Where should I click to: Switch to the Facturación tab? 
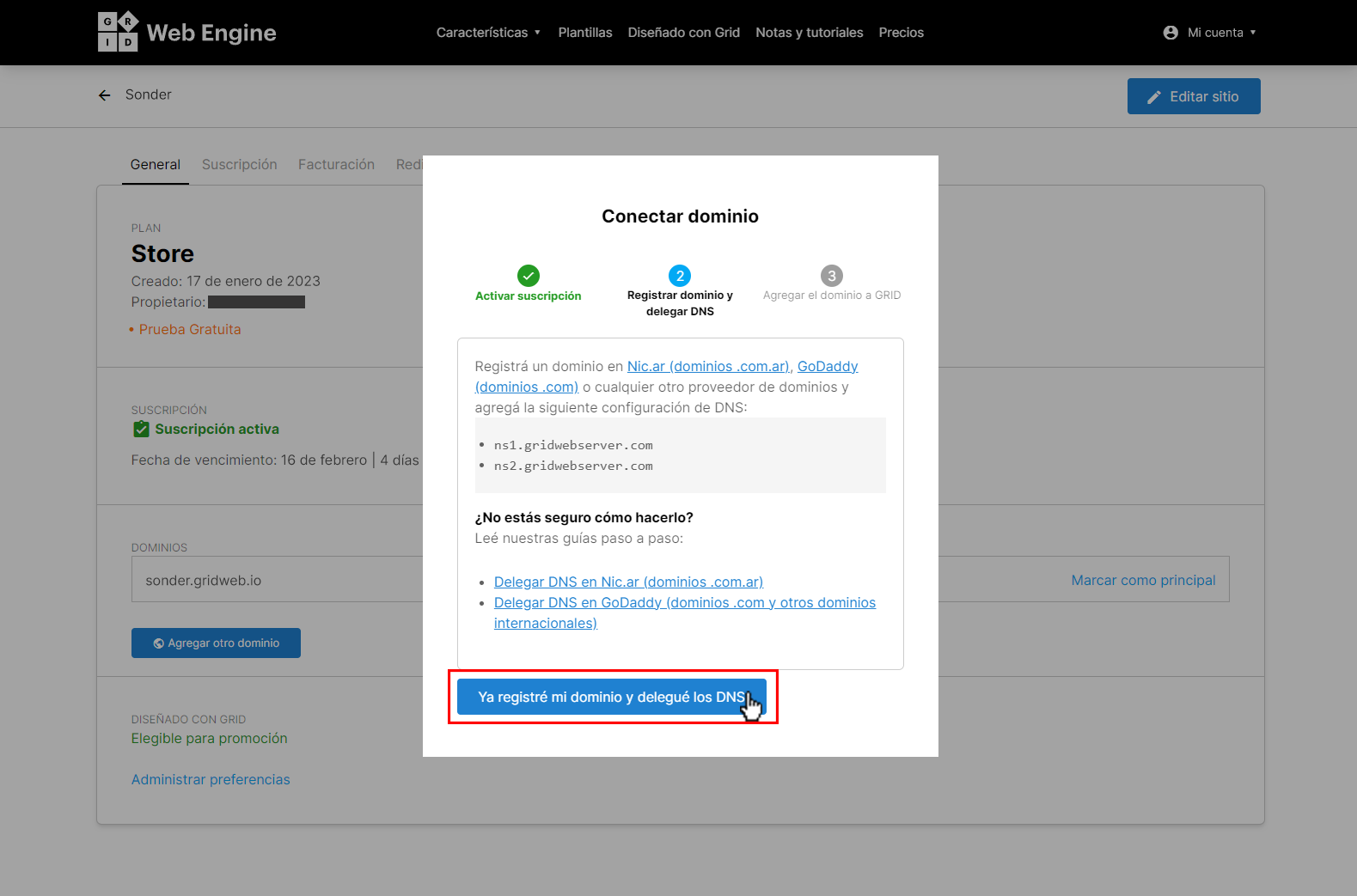[336, 164]
